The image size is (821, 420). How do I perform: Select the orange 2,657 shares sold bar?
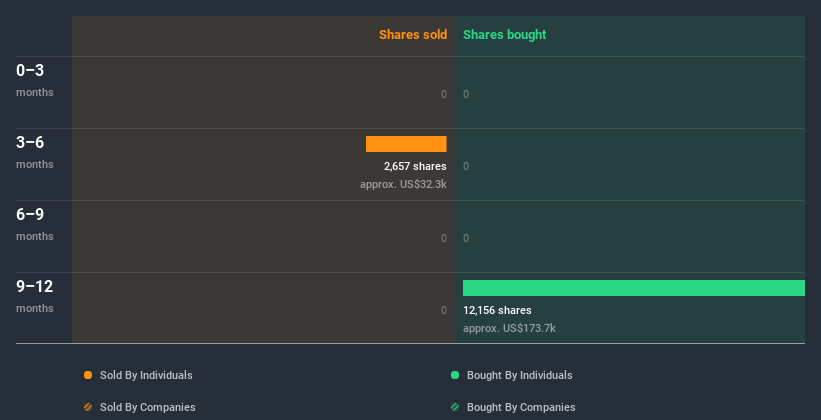406,144
